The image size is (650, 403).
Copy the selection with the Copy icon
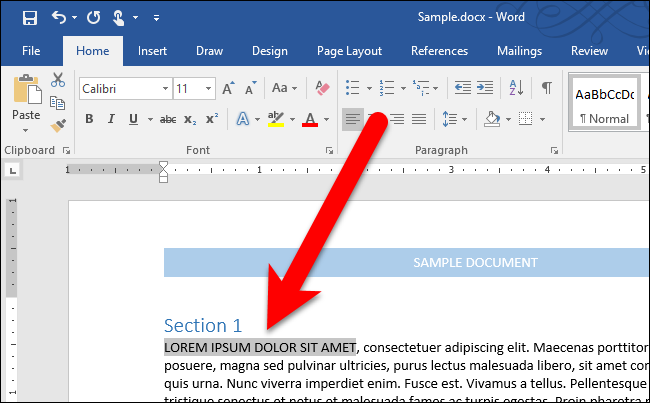(x=58, y=103)
